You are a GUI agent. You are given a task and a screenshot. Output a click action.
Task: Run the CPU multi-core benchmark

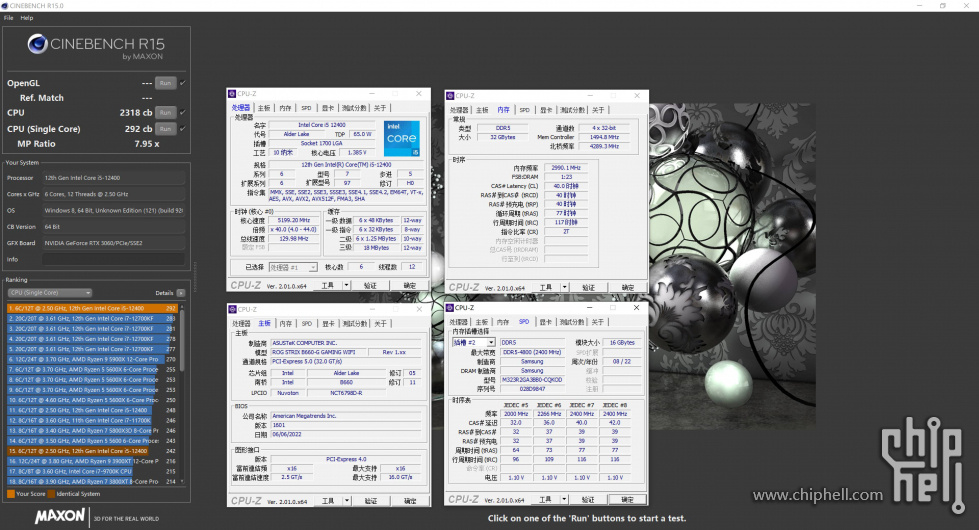(x=165, y=113)
